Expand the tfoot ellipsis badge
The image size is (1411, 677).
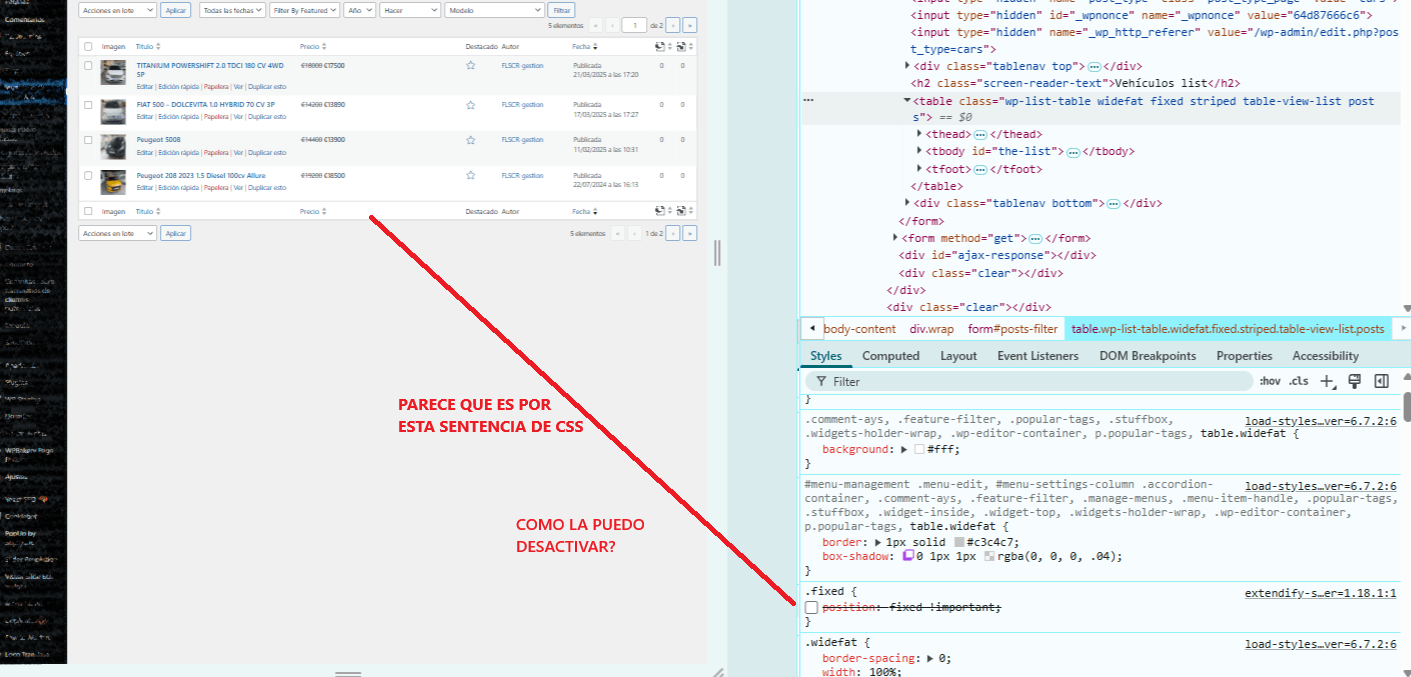click(980, 170)
